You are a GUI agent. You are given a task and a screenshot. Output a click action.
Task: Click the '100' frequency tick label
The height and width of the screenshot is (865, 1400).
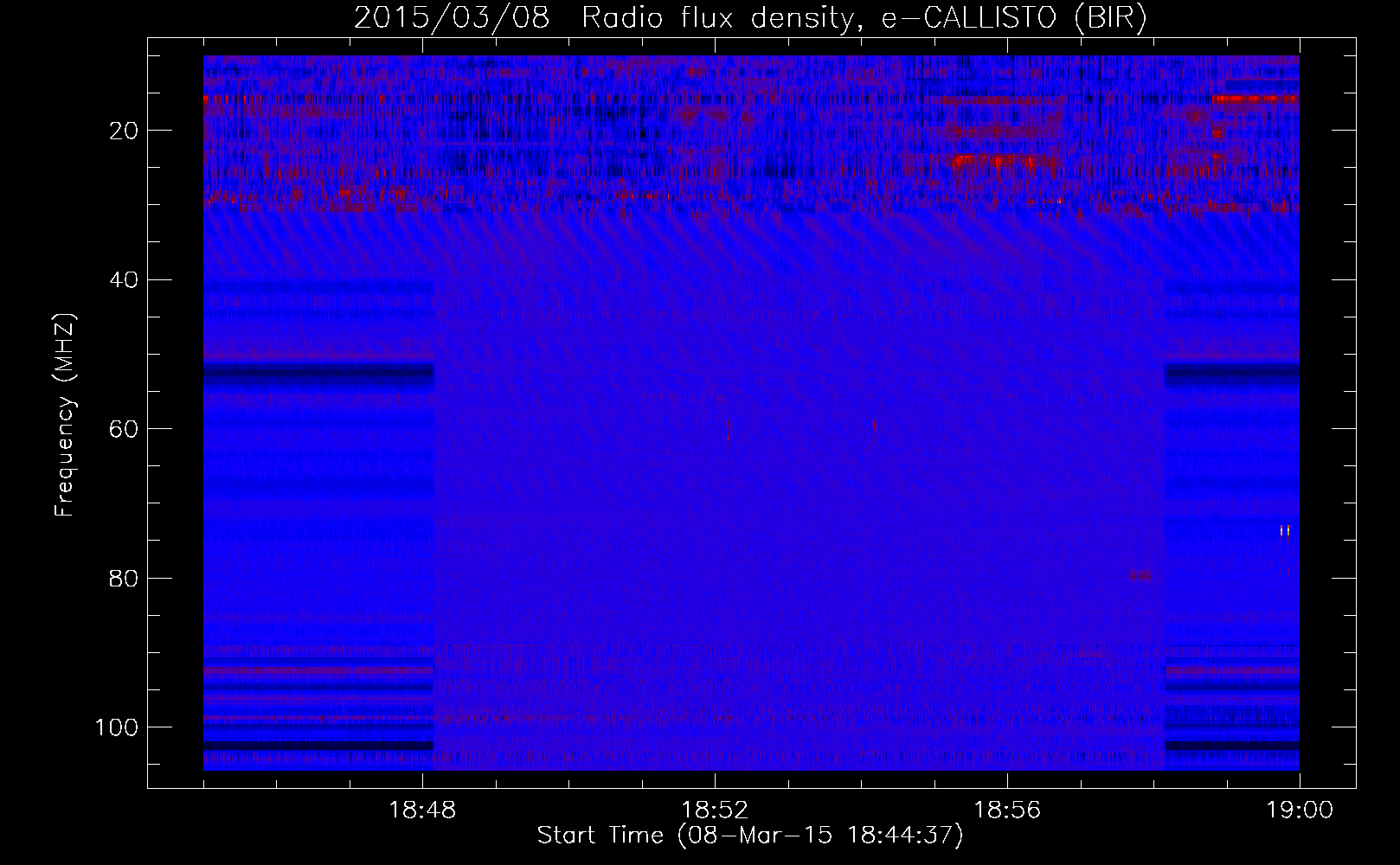coord(117,727)
